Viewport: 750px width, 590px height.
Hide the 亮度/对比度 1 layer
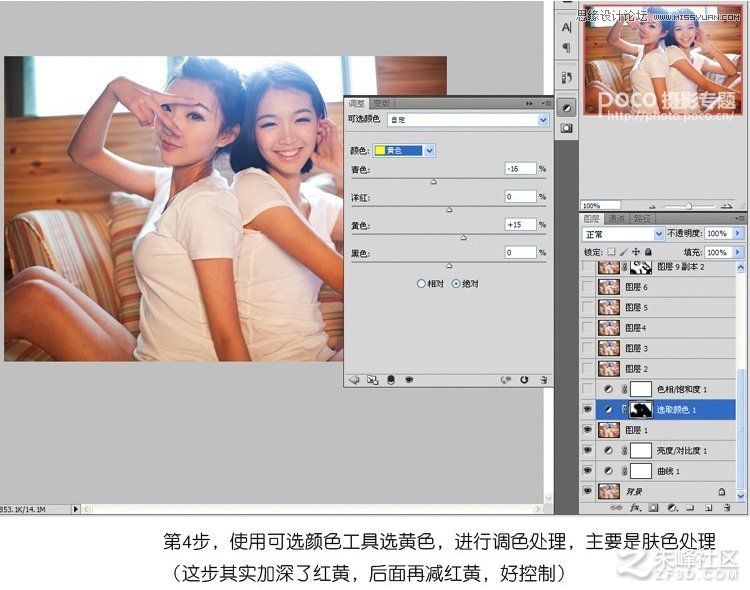[588, 450]
